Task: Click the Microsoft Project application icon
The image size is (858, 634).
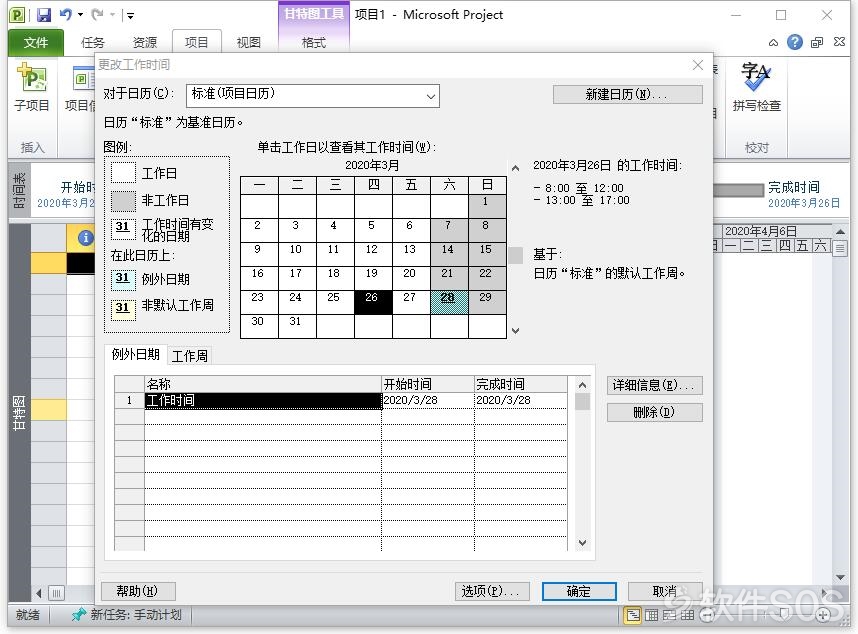Action: coord(18,15)
